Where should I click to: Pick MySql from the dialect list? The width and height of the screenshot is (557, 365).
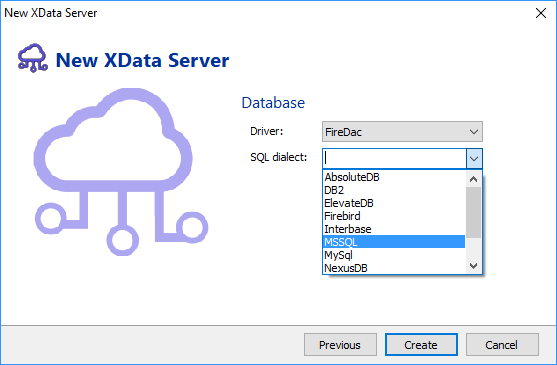(x=394, y=255)
